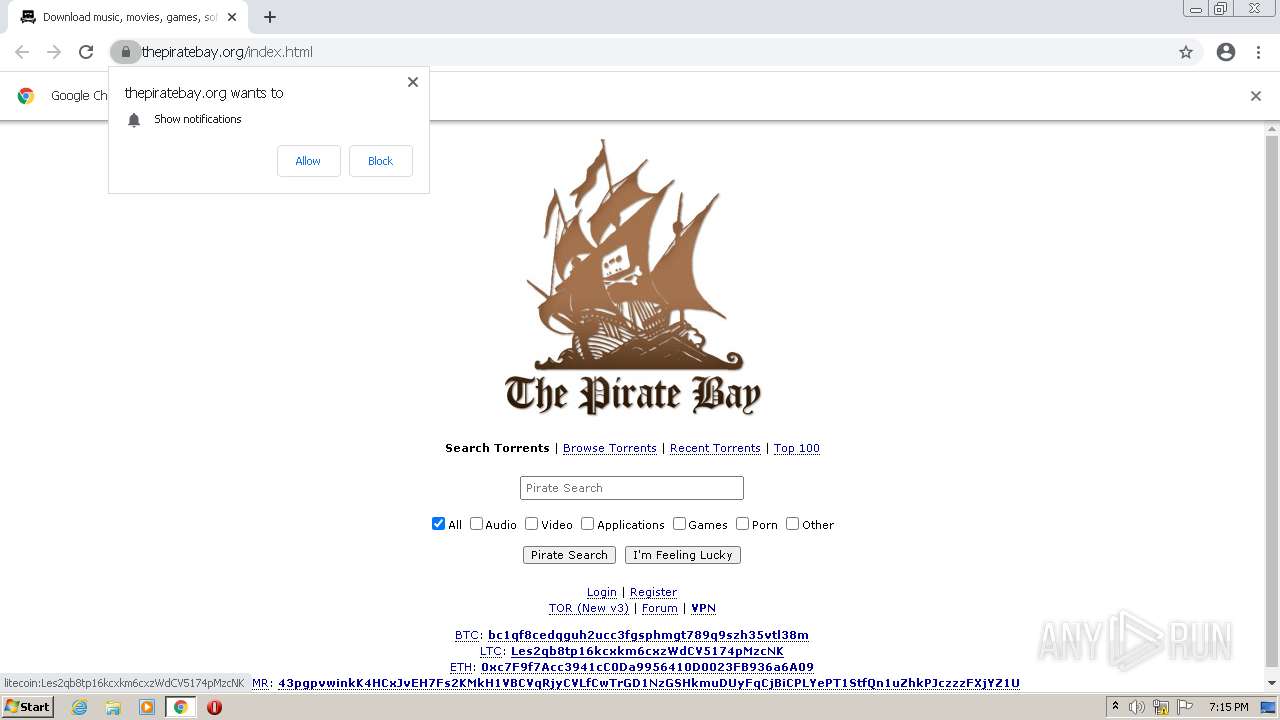The height and width of the screenshot is (720, 1280).
Task: Allow notifications from thepiratebay.org
Action: pyautogui.click(x=308, y=161)
